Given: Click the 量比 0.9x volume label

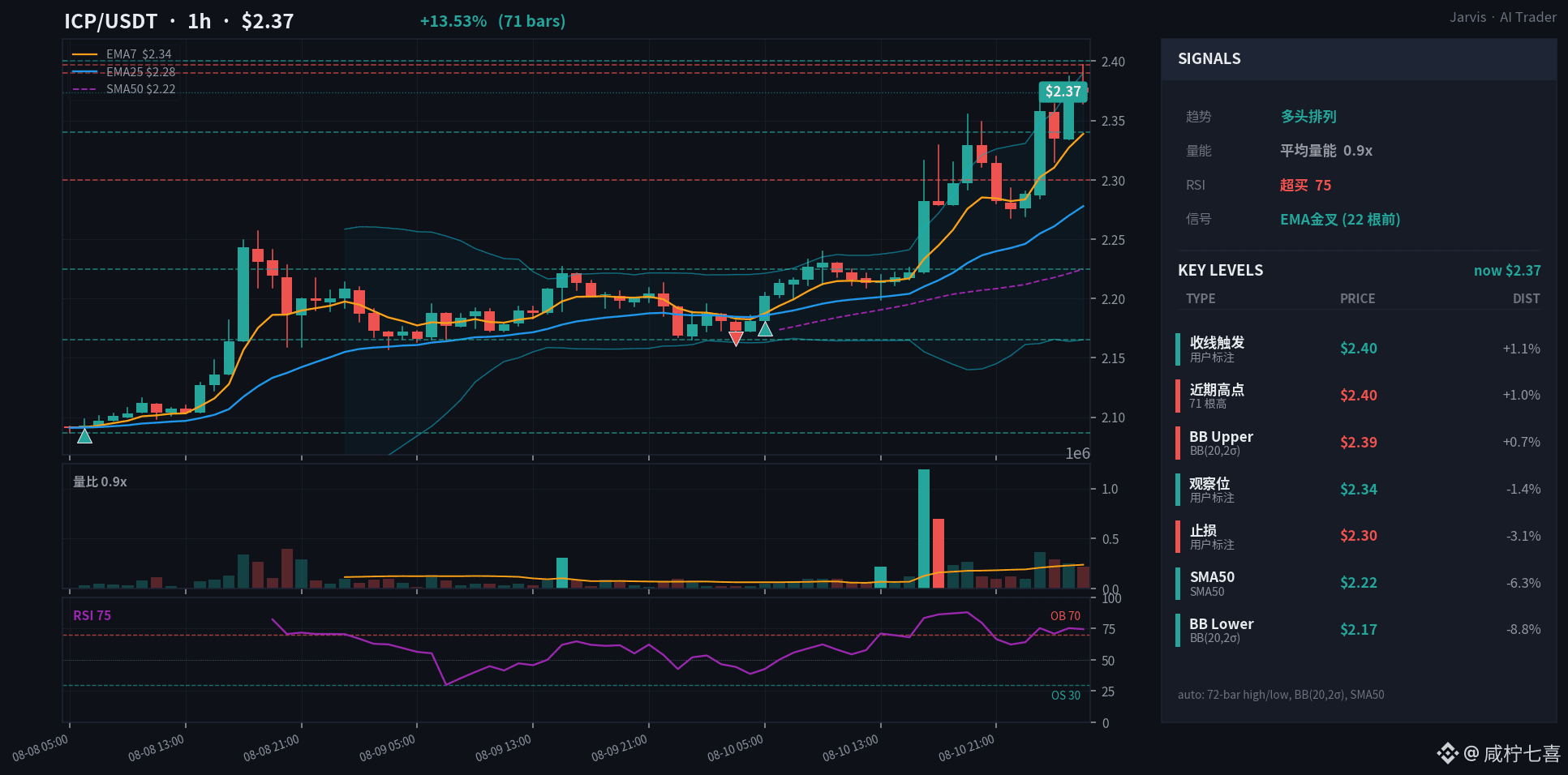Looking at the screenshot, I should point(100,482).
